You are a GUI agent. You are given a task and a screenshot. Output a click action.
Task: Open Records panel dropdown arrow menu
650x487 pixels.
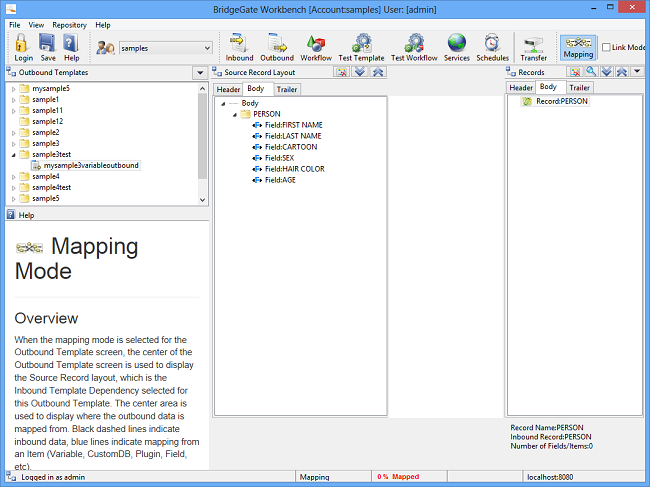pyautogui.click(x=637, y=72)
